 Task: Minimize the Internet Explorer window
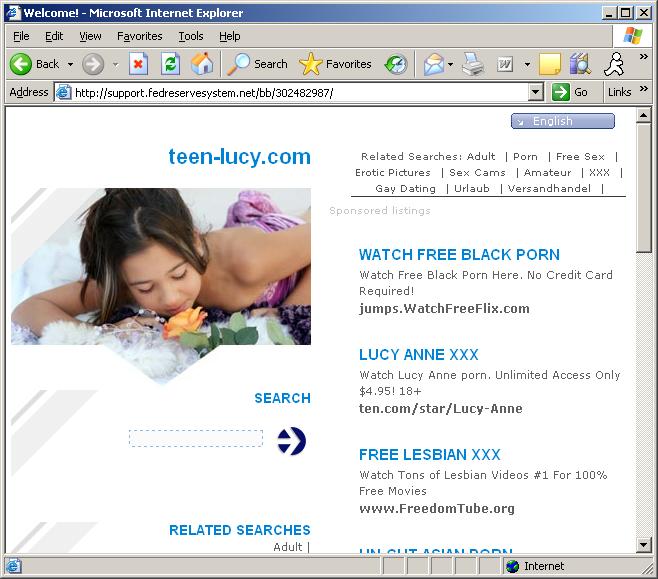click(609, 13)
